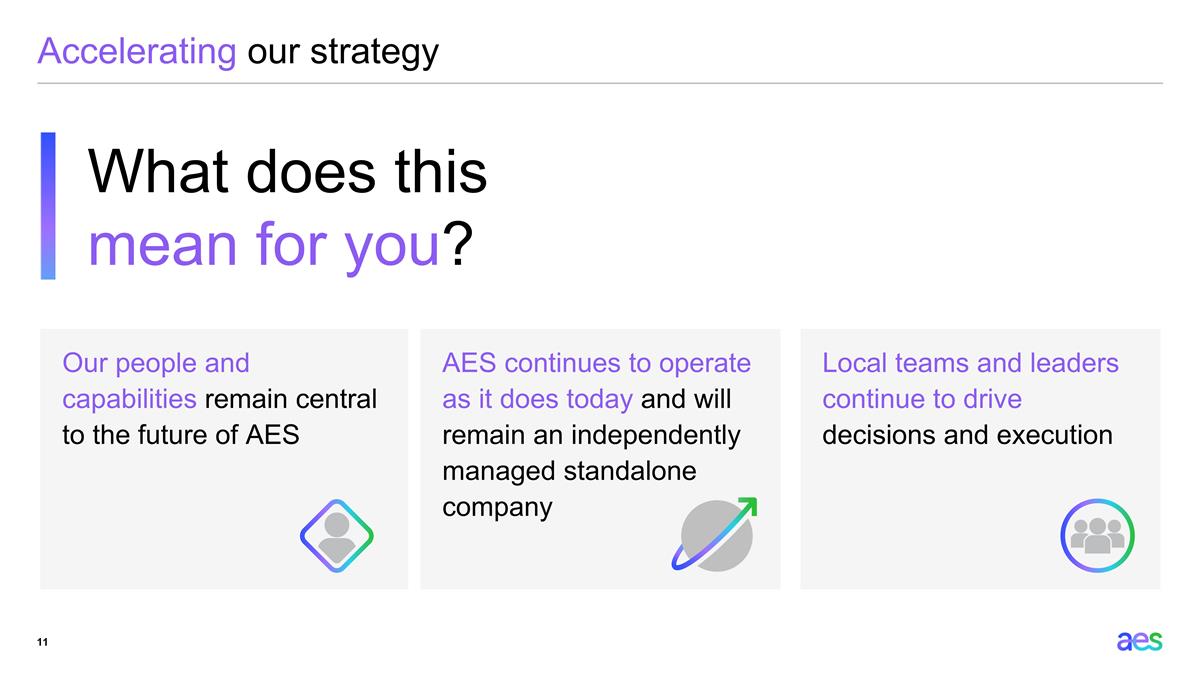Click the "decisions and execution" text
The height and width of the screenshot is (674, 1200).
point(967,435)
